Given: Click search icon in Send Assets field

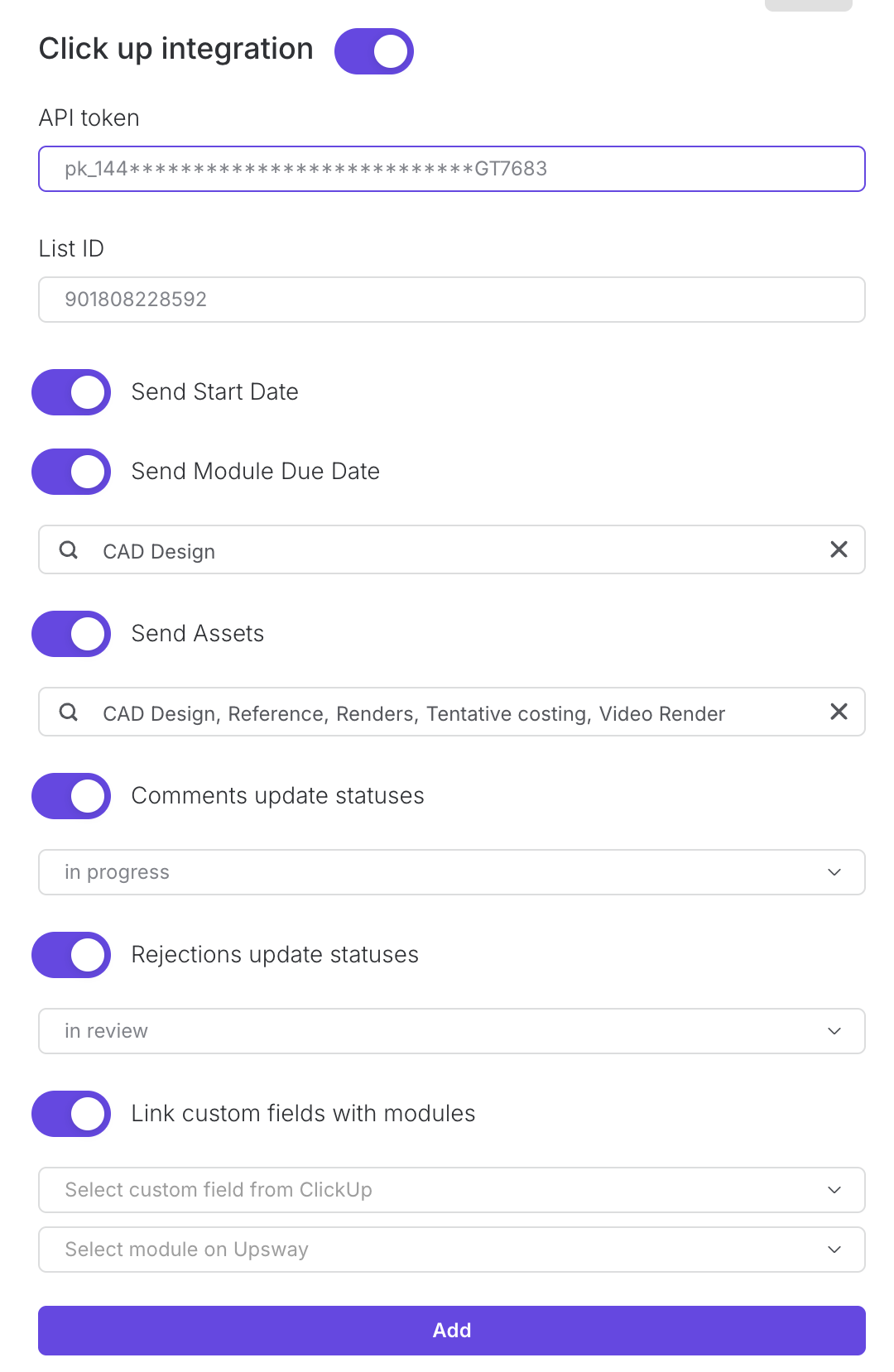Looking at the screenshot, I should point(69,712).
